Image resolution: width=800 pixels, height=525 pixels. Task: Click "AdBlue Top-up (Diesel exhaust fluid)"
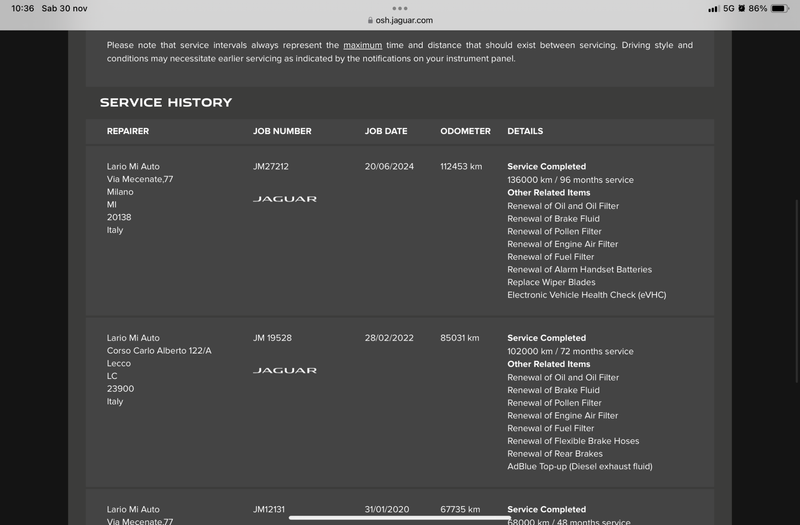[580, 466]
